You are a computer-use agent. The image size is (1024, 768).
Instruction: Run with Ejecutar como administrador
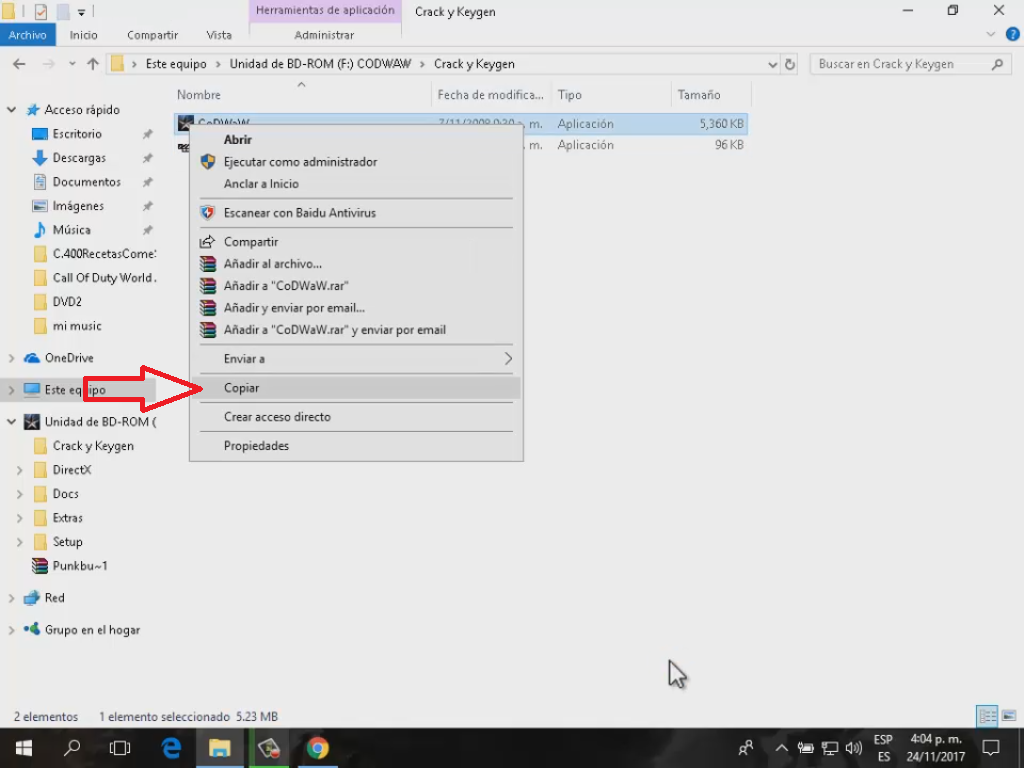(x=357, y=162)
